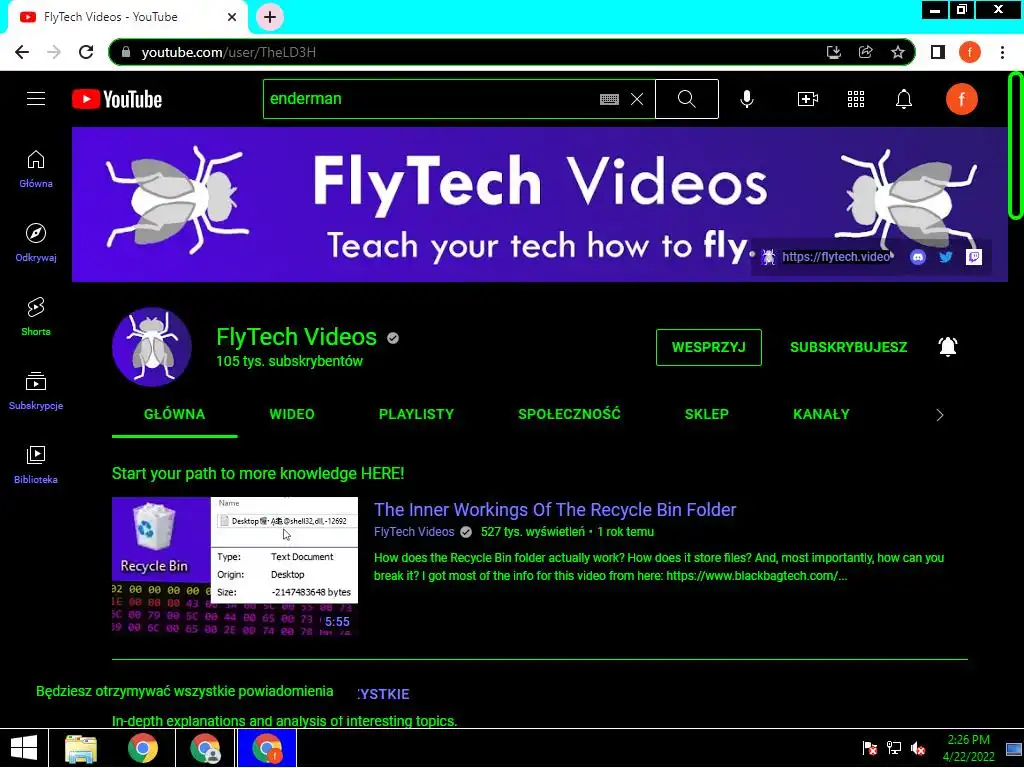Viewport: 1024px width, 768px height.
Task: Open a new tab with the plus button
Action: coord(270,17)
